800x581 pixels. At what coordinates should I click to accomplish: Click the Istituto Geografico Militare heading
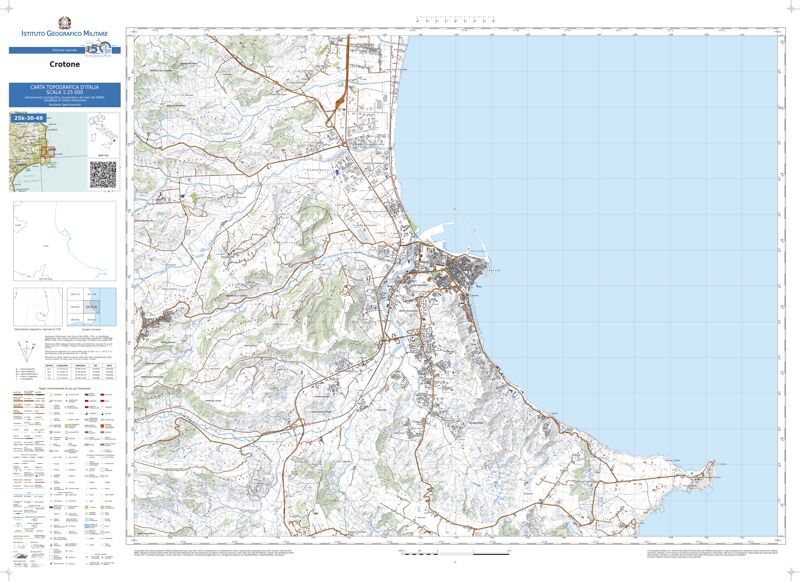(x=65, y=34)
